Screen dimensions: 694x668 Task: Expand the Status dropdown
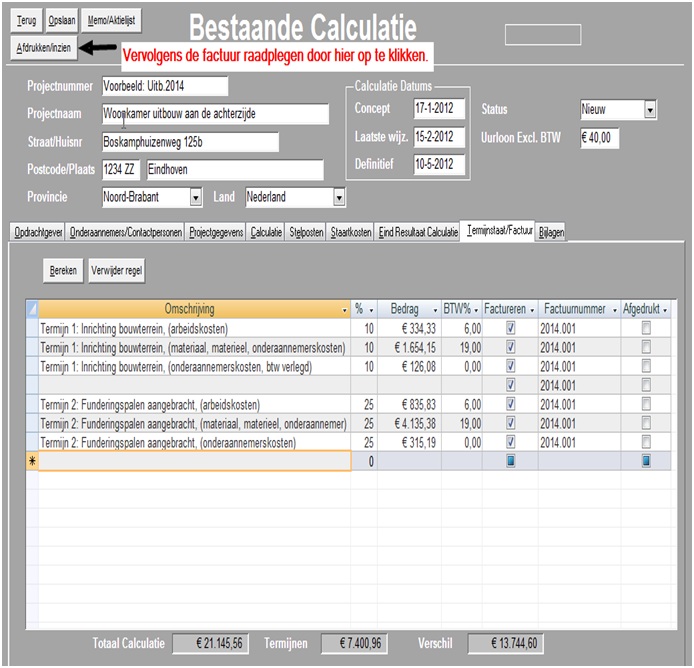click(650, 110)
